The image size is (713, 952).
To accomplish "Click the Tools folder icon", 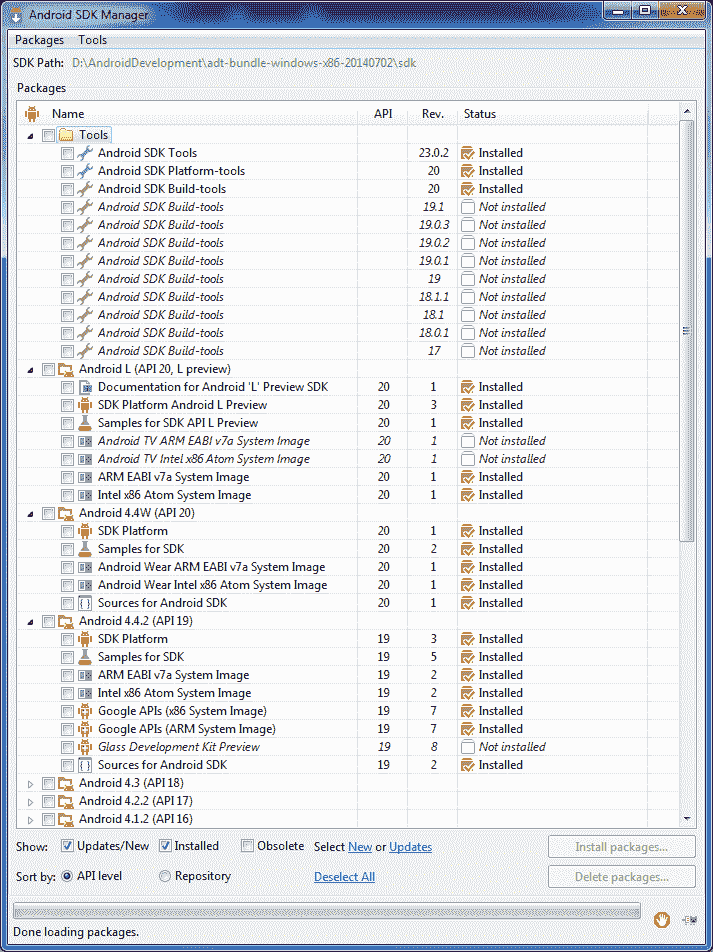I will pos(66,135).
